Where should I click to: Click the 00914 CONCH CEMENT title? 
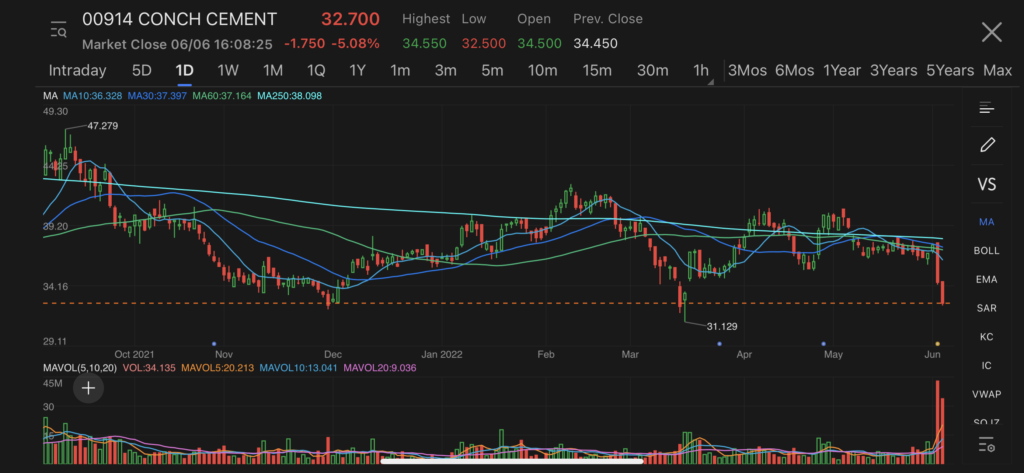(x=179, y=20)
